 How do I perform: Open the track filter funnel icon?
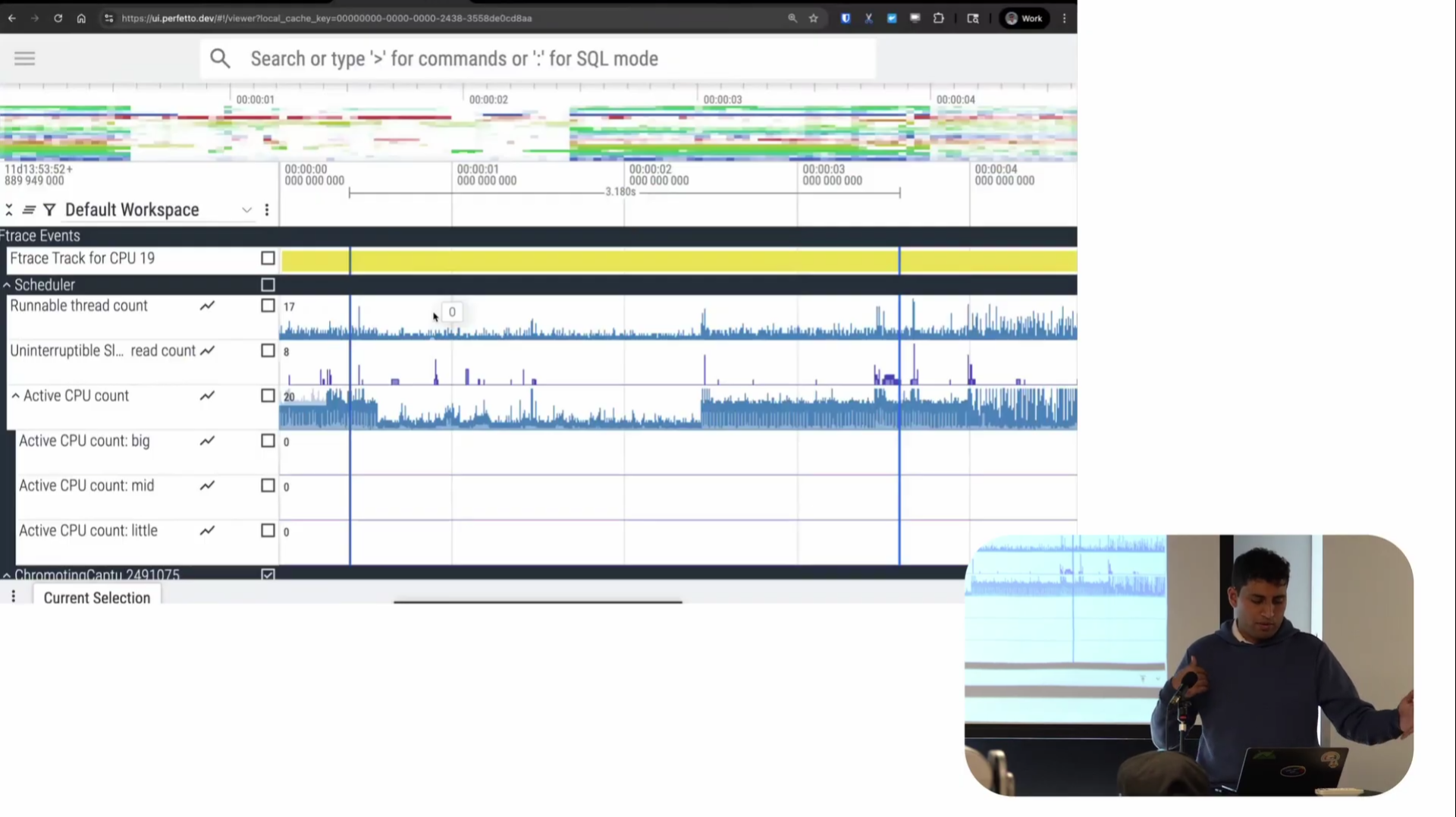click(x=49, y=209)
